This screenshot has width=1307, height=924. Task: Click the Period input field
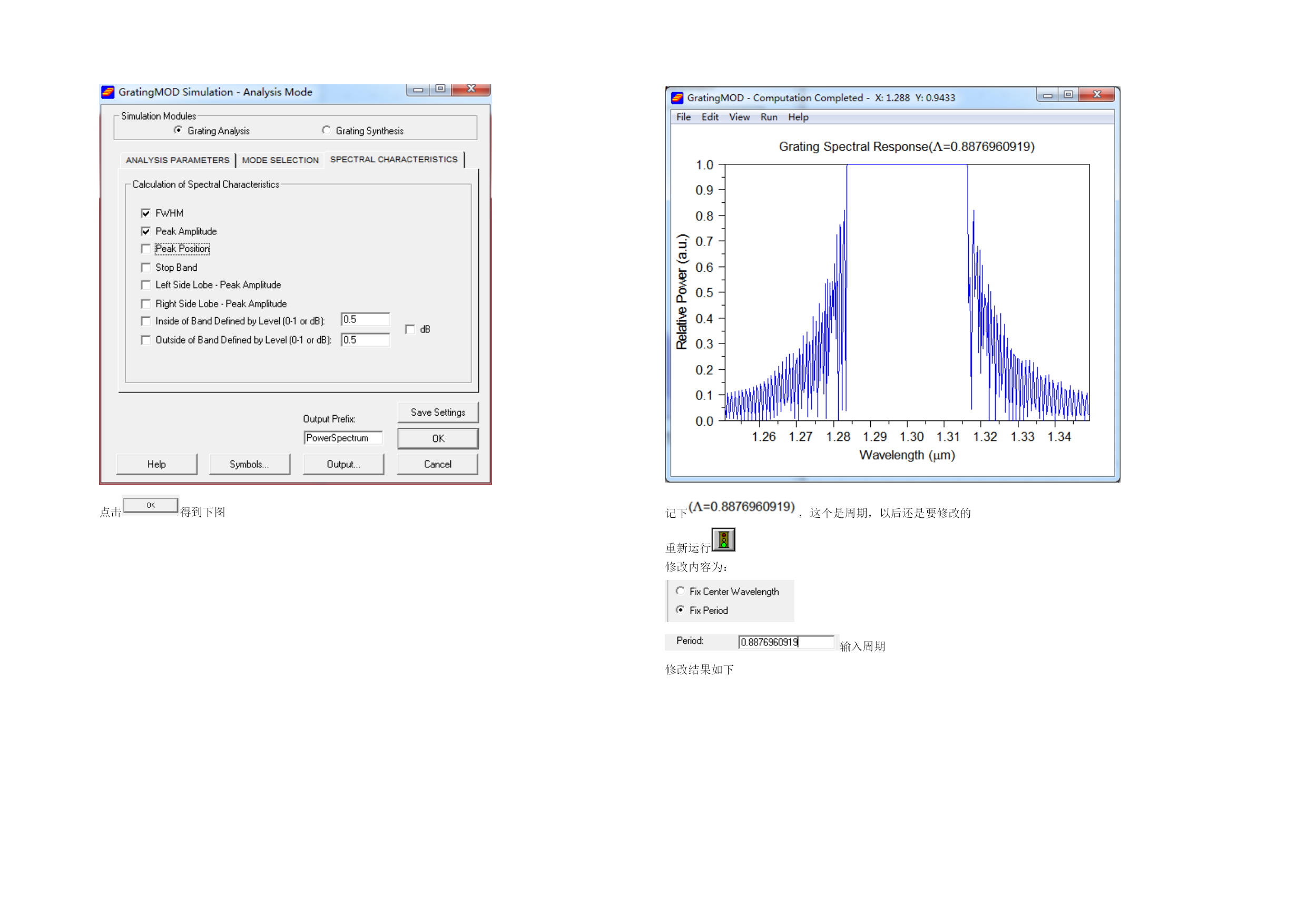(786, 642)
